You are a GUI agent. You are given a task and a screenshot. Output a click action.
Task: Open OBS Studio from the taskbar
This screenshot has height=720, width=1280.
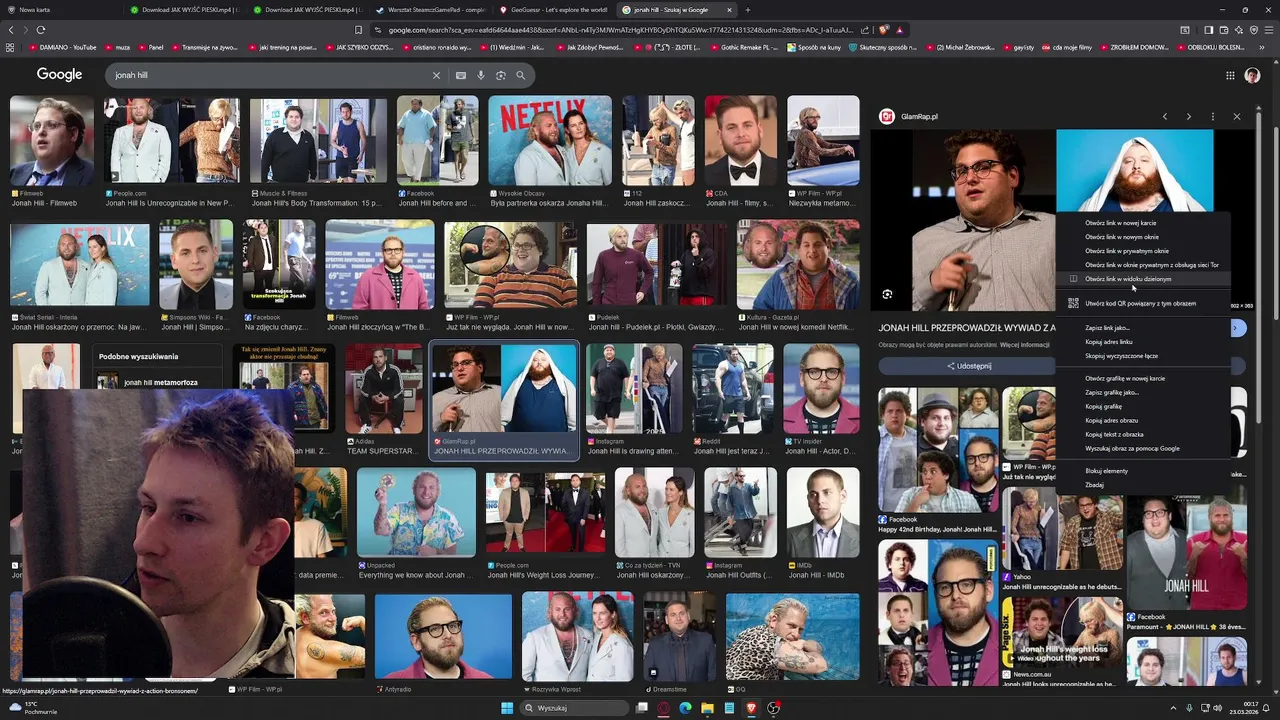tap(773, 708)
